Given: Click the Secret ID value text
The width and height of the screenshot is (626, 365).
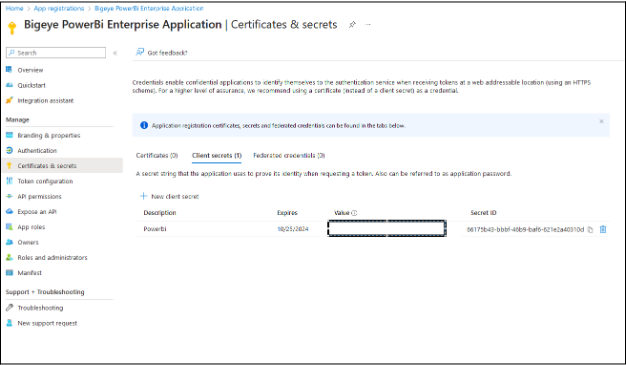Looking at the screenshot, I should tap(525, 229).
